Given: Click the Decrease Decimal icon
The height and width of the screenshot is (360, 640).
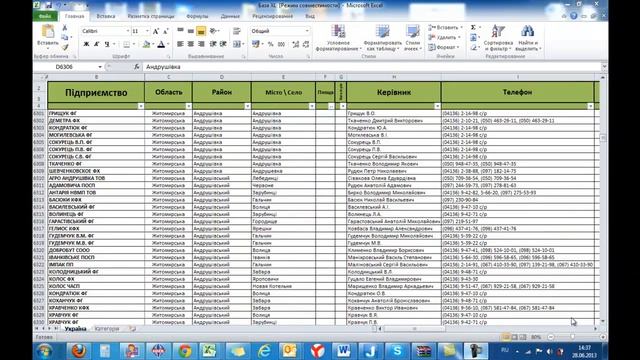Looking at the screenshot, I should [306, 44].
